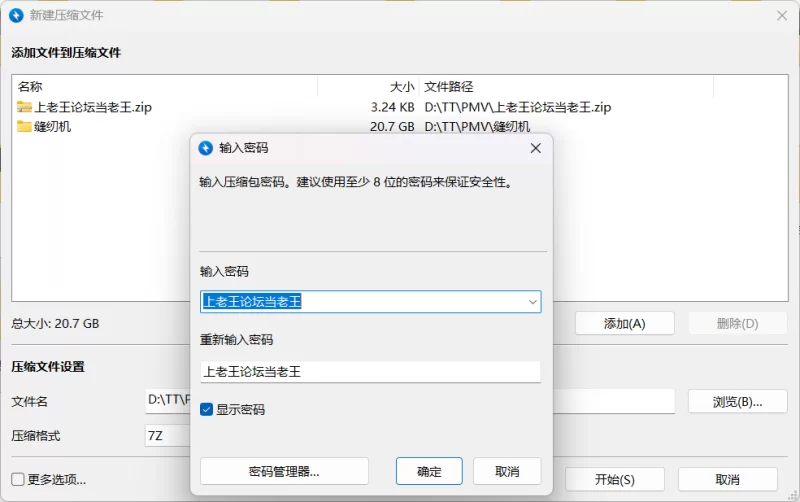Expand the password history dropdown arrow
Screen dimensions: 800x502
click(x=532, y=302)
